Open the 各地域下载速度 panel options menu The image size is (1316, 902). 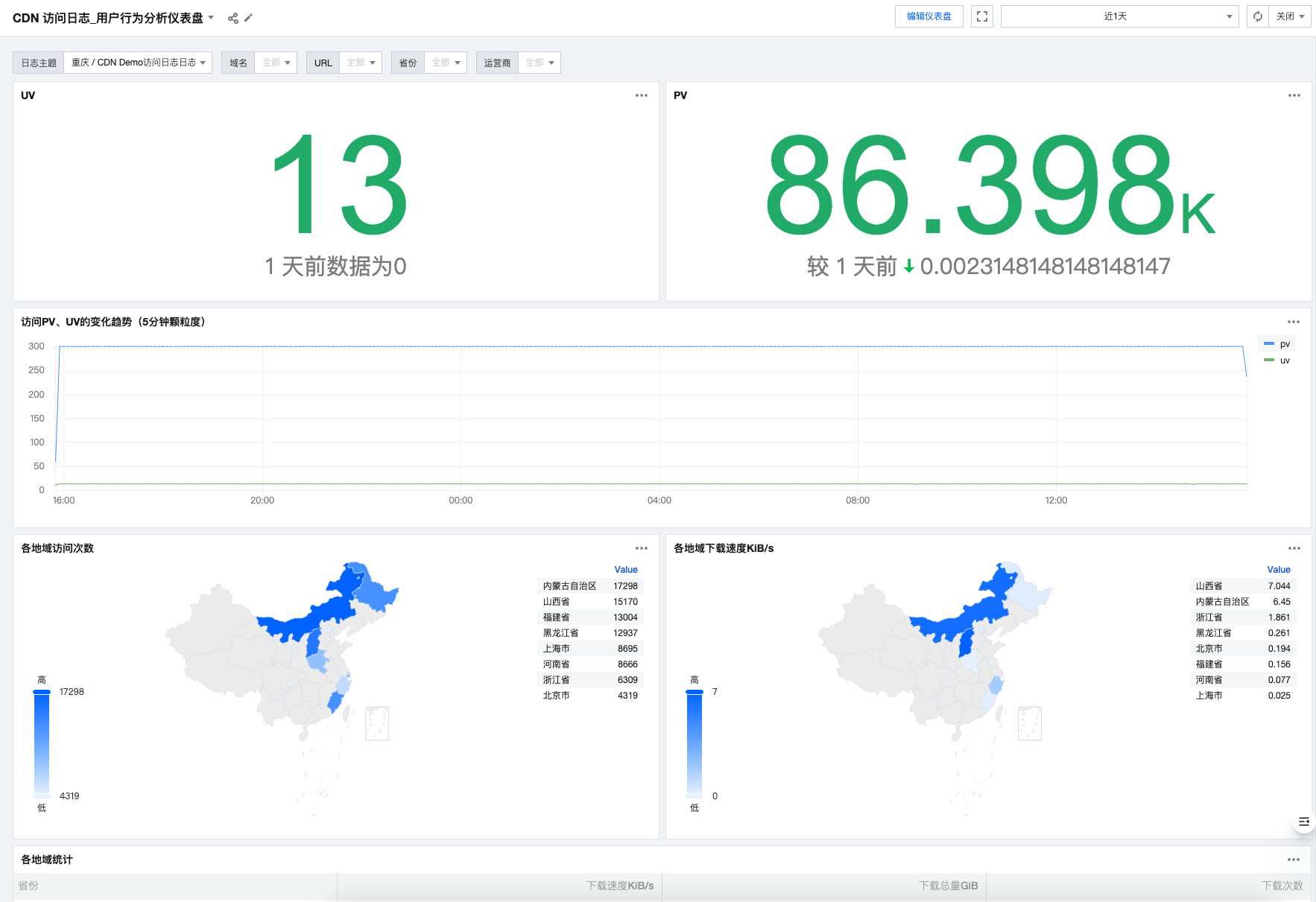click(1294, 548)
